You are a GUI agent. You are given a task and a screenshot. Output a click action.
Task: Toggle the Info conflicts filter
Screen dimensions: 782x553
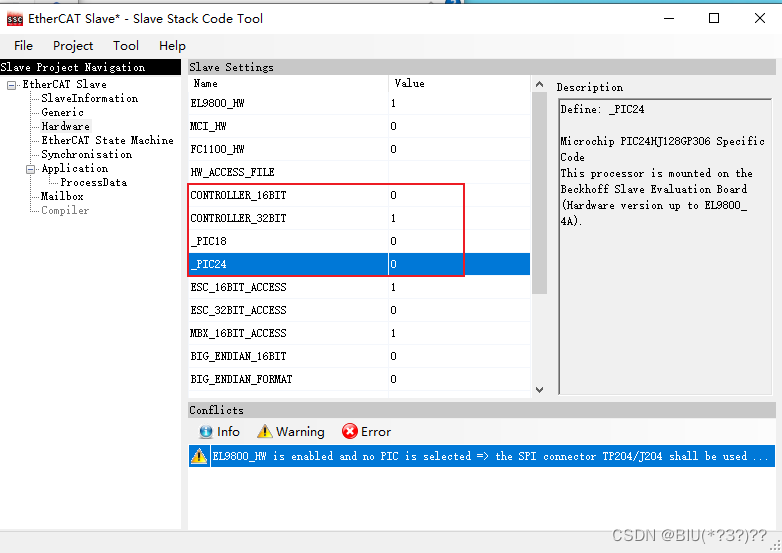pos(219,432)
